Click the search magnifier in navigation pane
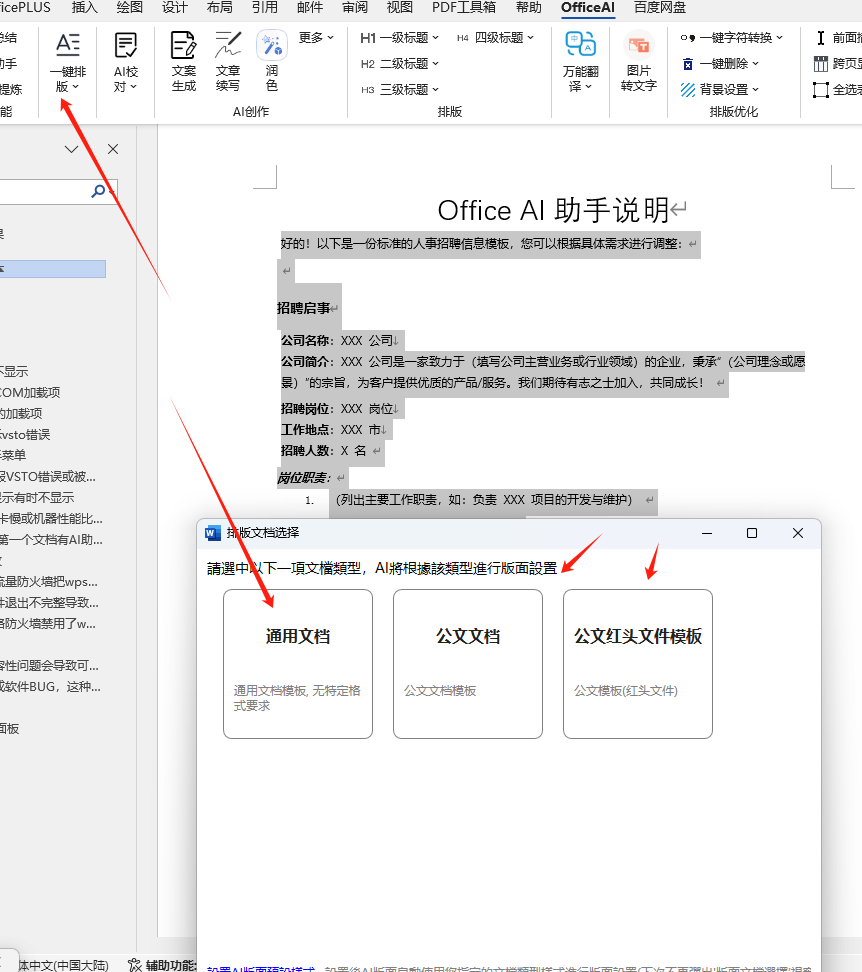 [x=98, y=191]
